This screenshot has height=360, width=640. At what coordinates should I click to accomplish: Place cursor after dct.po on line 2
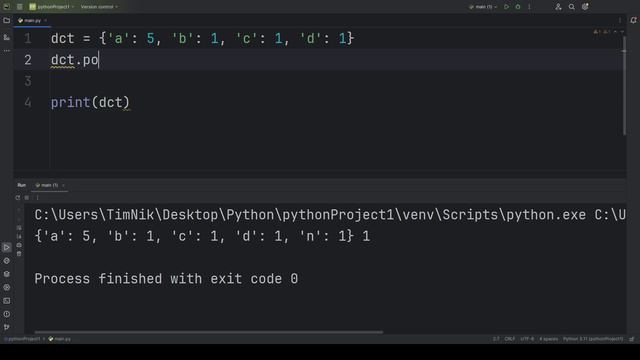click(99, 60)
